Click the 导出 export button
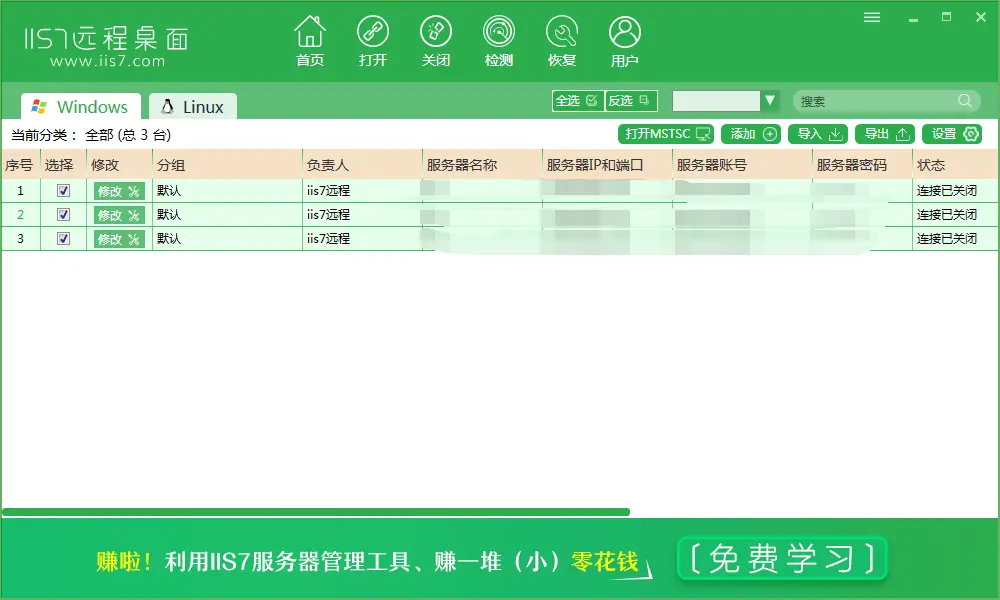 885,134
